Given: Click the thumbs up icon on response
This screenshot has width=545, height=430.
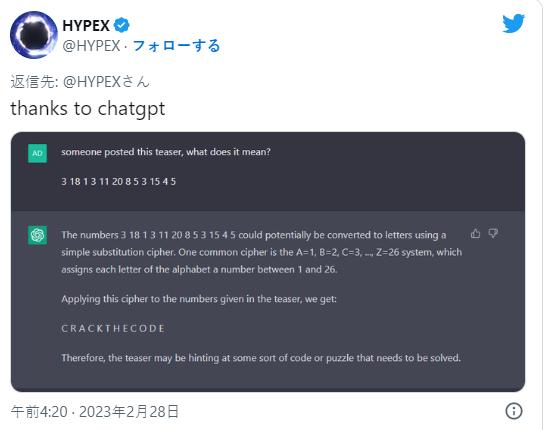Looking at the screenshot, I should (475, 233).
